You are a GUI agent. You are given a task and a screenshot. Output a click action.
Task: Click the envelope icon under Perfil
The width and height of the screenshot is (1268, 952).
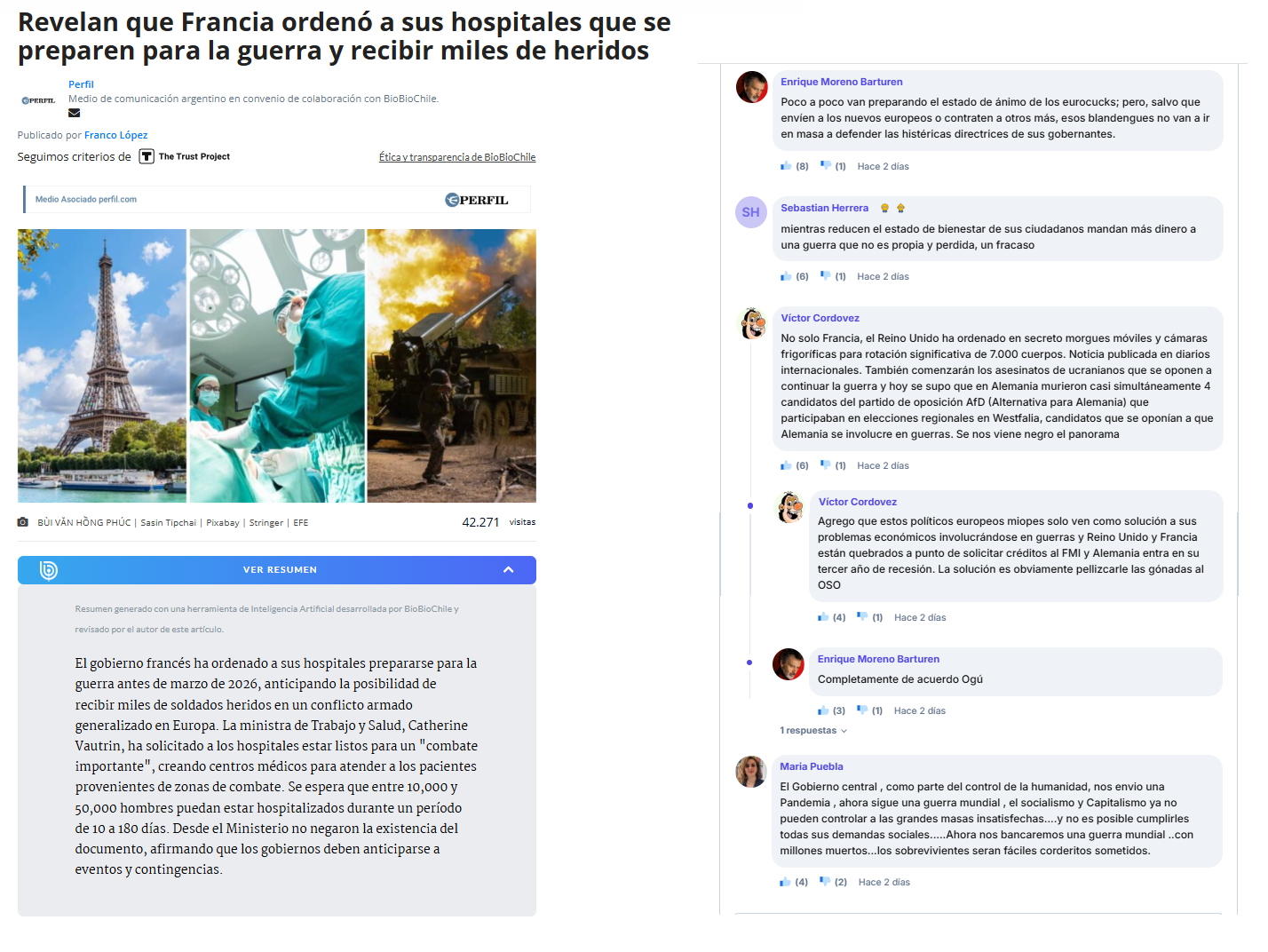74,113
